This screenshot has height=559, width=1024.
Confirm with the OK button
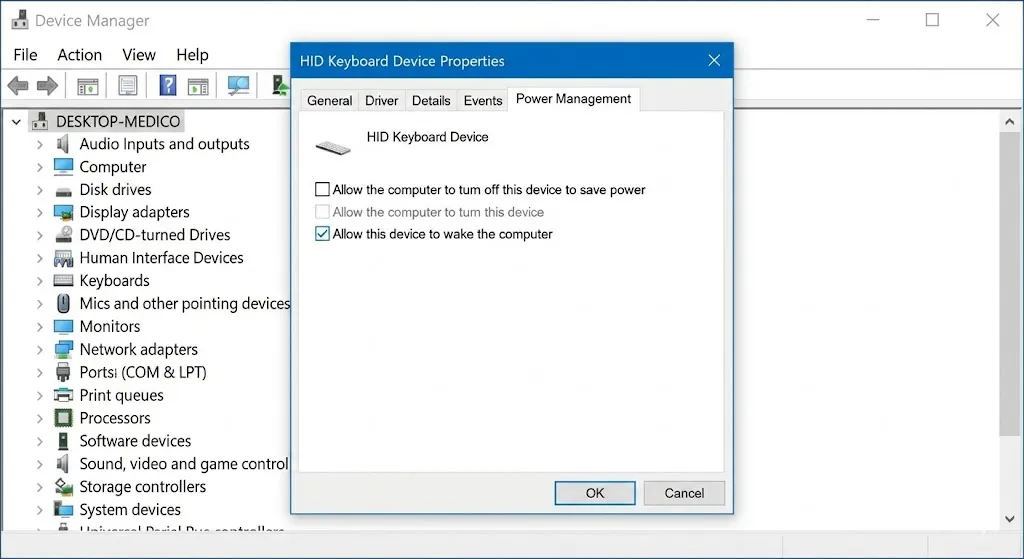pos(595,493)
